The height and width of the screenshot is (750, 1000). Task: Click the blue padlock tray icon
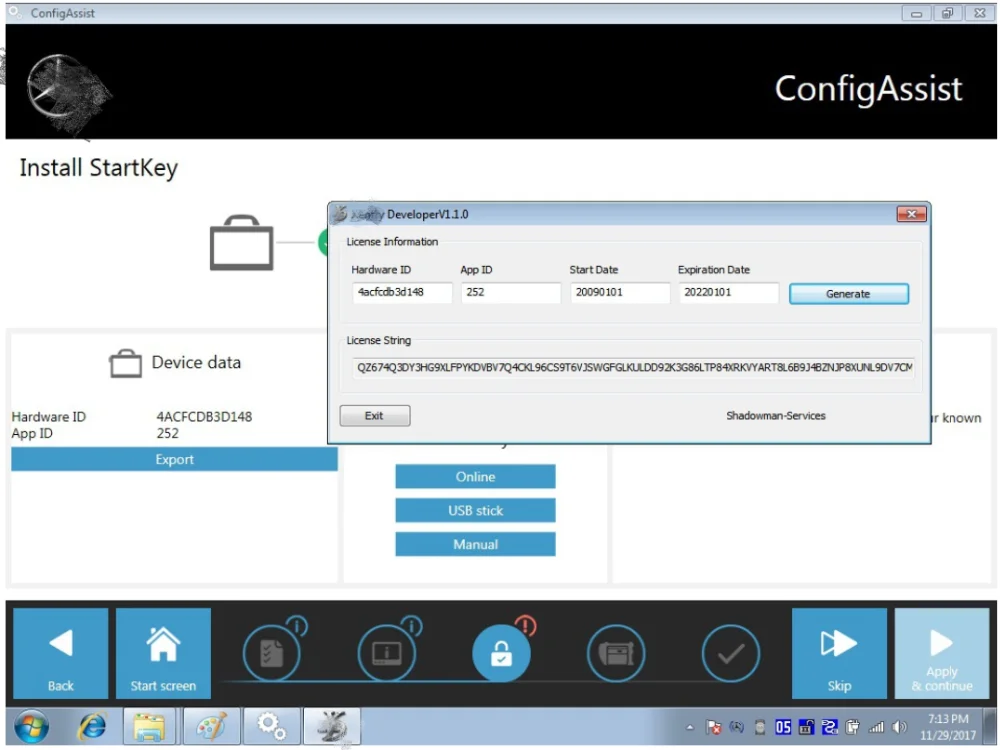coord(806,727)
